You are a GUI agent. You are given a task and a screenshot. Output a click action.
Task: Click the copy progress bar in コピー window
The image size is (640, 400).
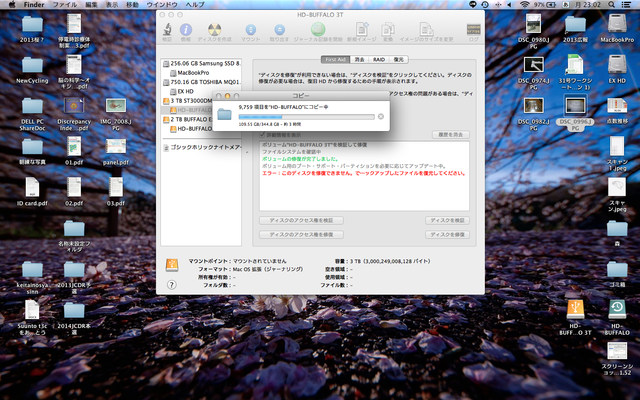307,117
